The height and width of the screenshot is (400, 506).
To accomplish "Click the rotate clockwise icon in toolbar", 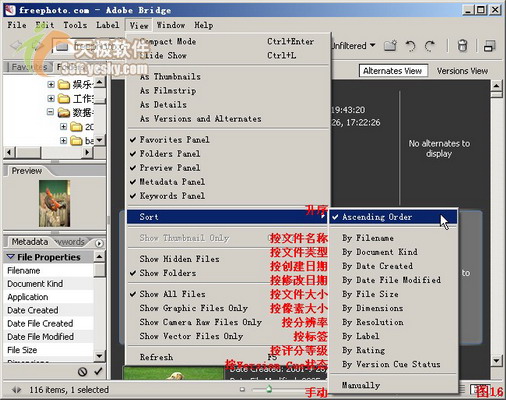I will [430, 46].
